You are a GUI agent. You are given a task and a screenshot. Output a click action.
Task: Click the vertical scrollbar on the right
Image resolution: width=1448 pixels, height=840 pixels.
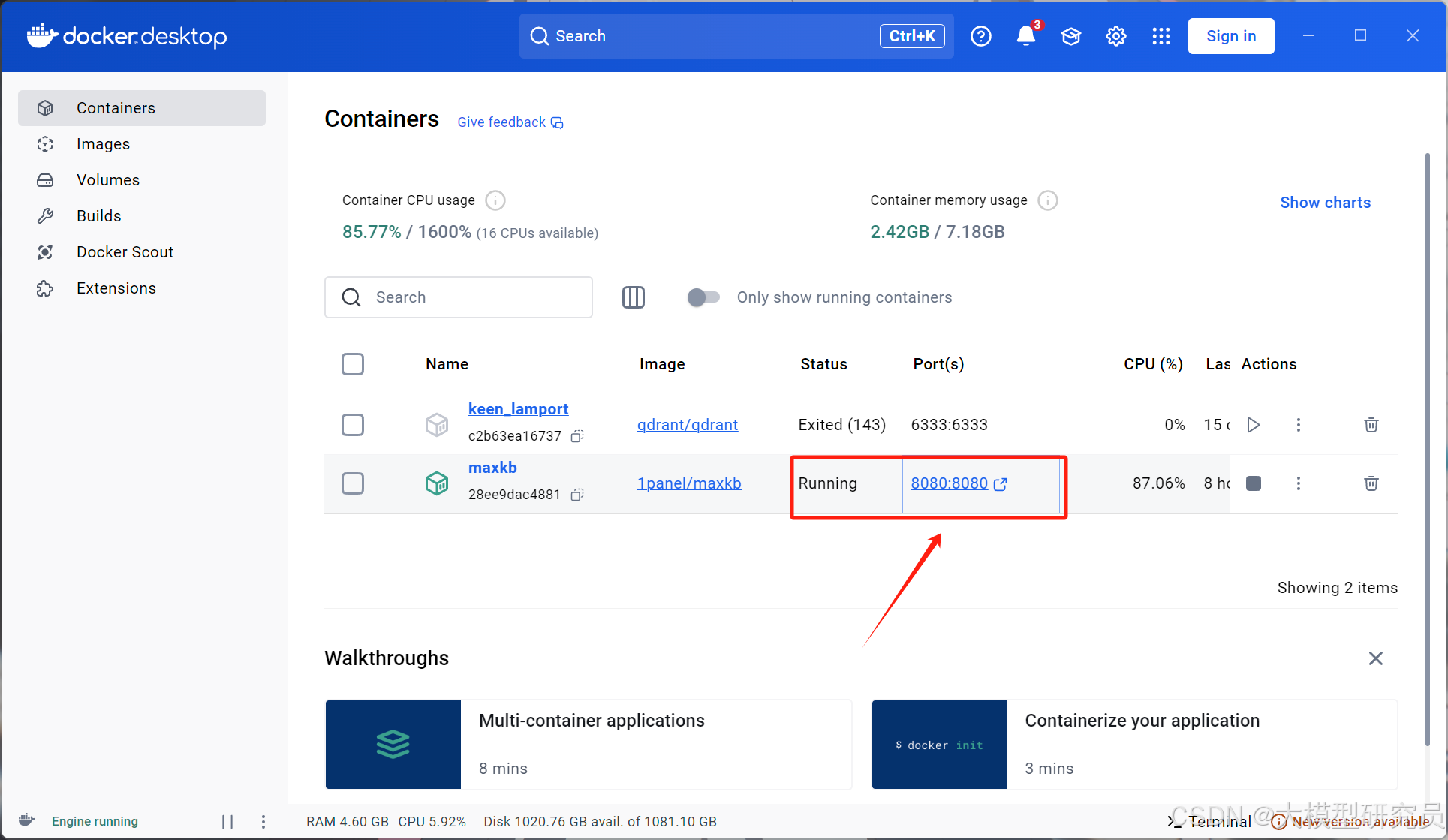pos(1427,450)
